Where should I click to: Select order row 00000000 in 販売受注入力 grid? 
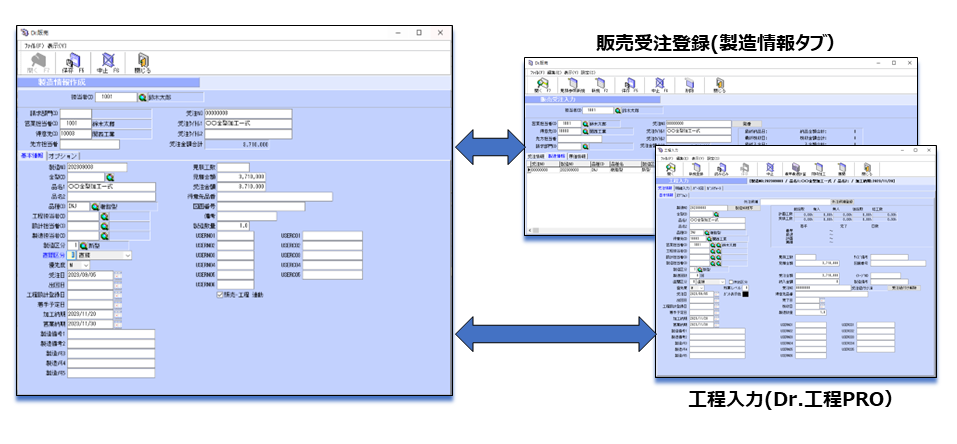point(591,170)
